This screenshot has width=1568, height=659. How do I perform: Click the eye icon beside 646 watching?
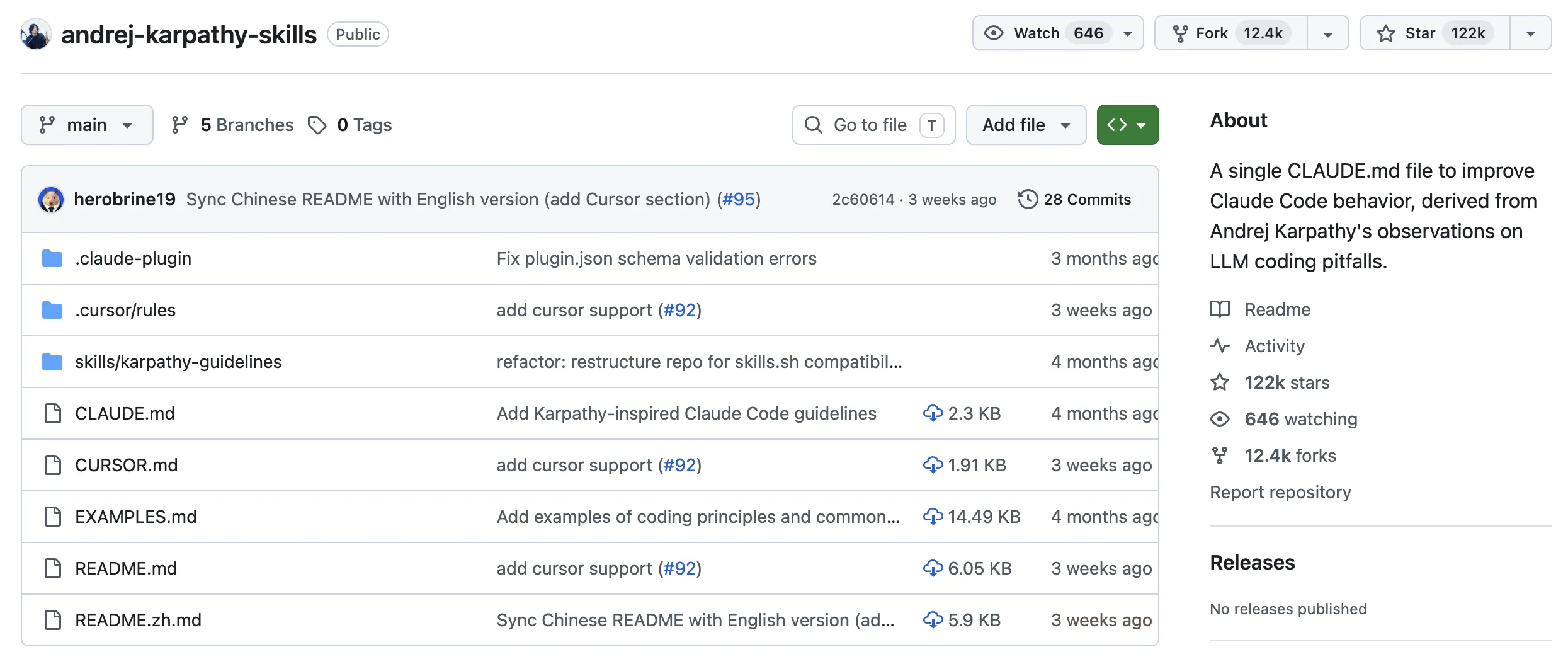pos(1220,419)
